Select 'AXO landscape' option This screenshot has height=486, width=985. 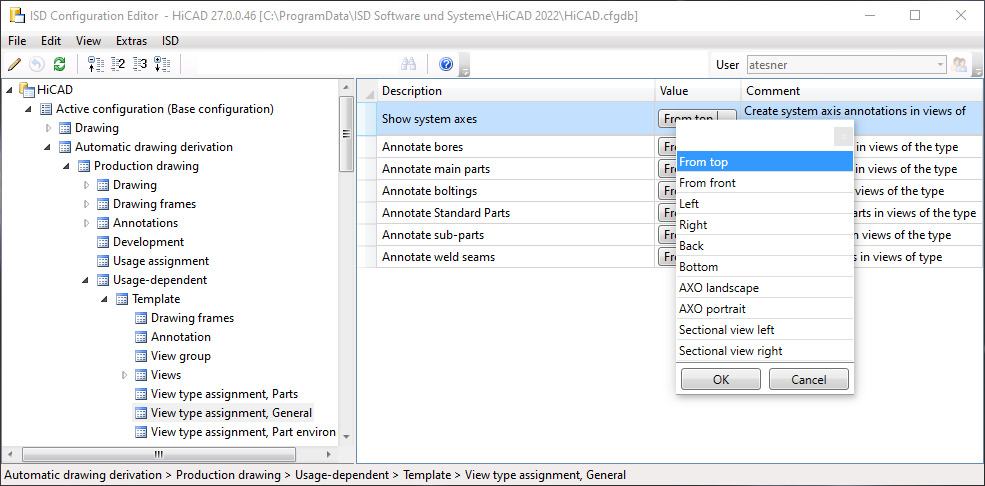coord(765,288)
